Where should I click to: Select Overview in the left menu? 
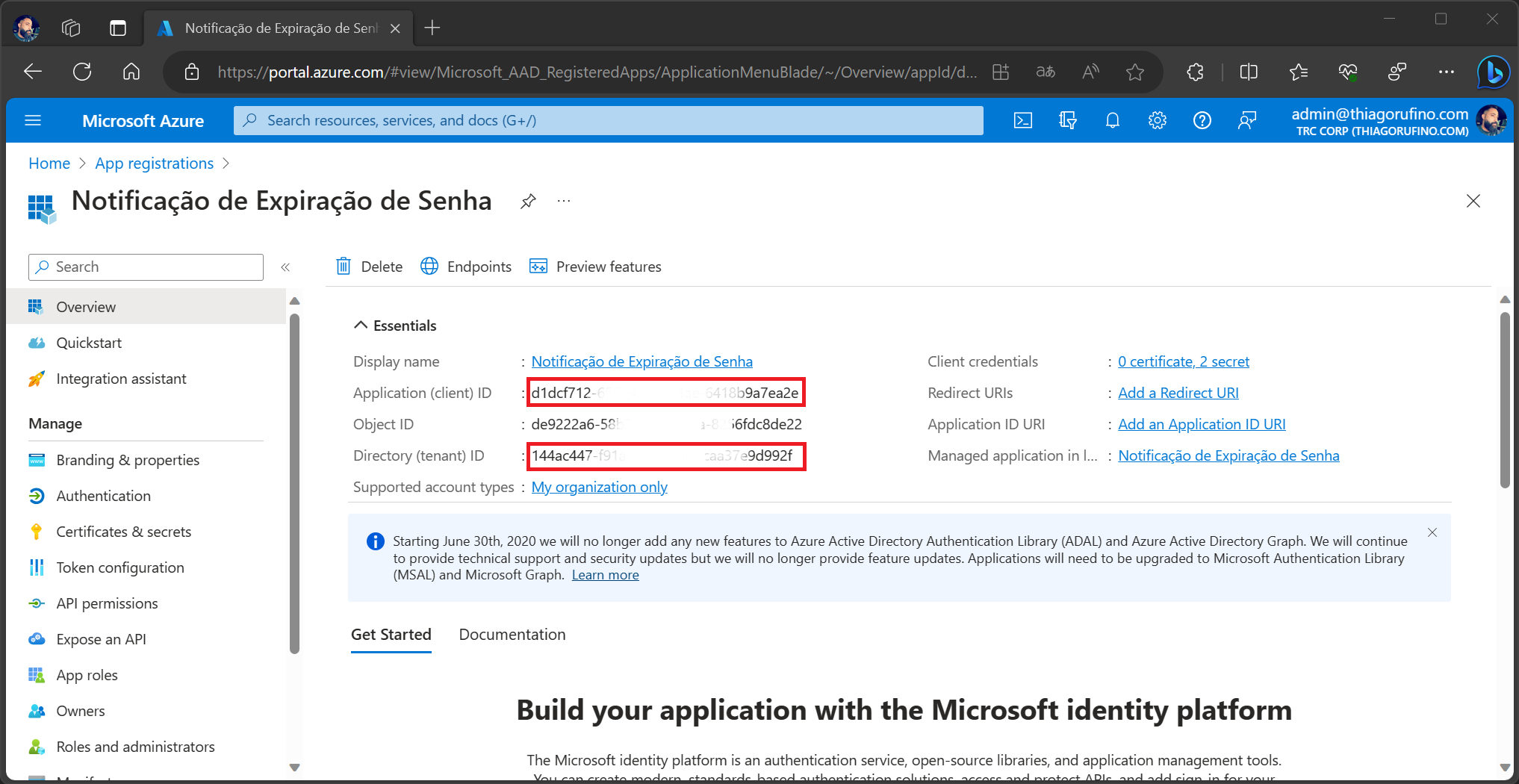coord(146,307)
